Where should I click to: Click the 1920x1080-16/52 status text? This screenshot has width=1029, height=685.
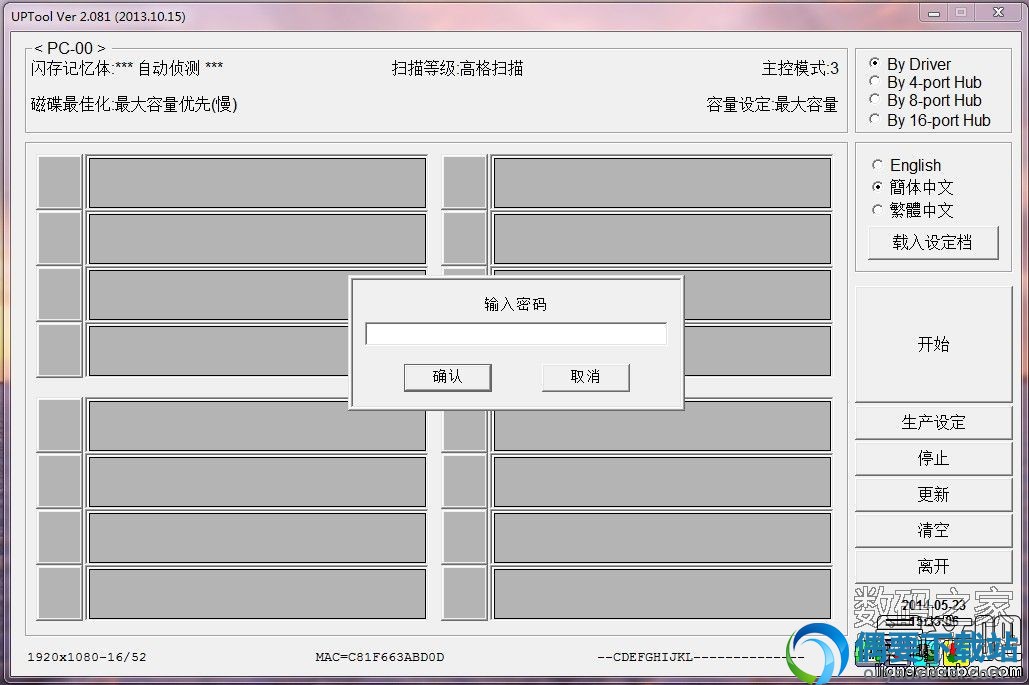point(87,657)
